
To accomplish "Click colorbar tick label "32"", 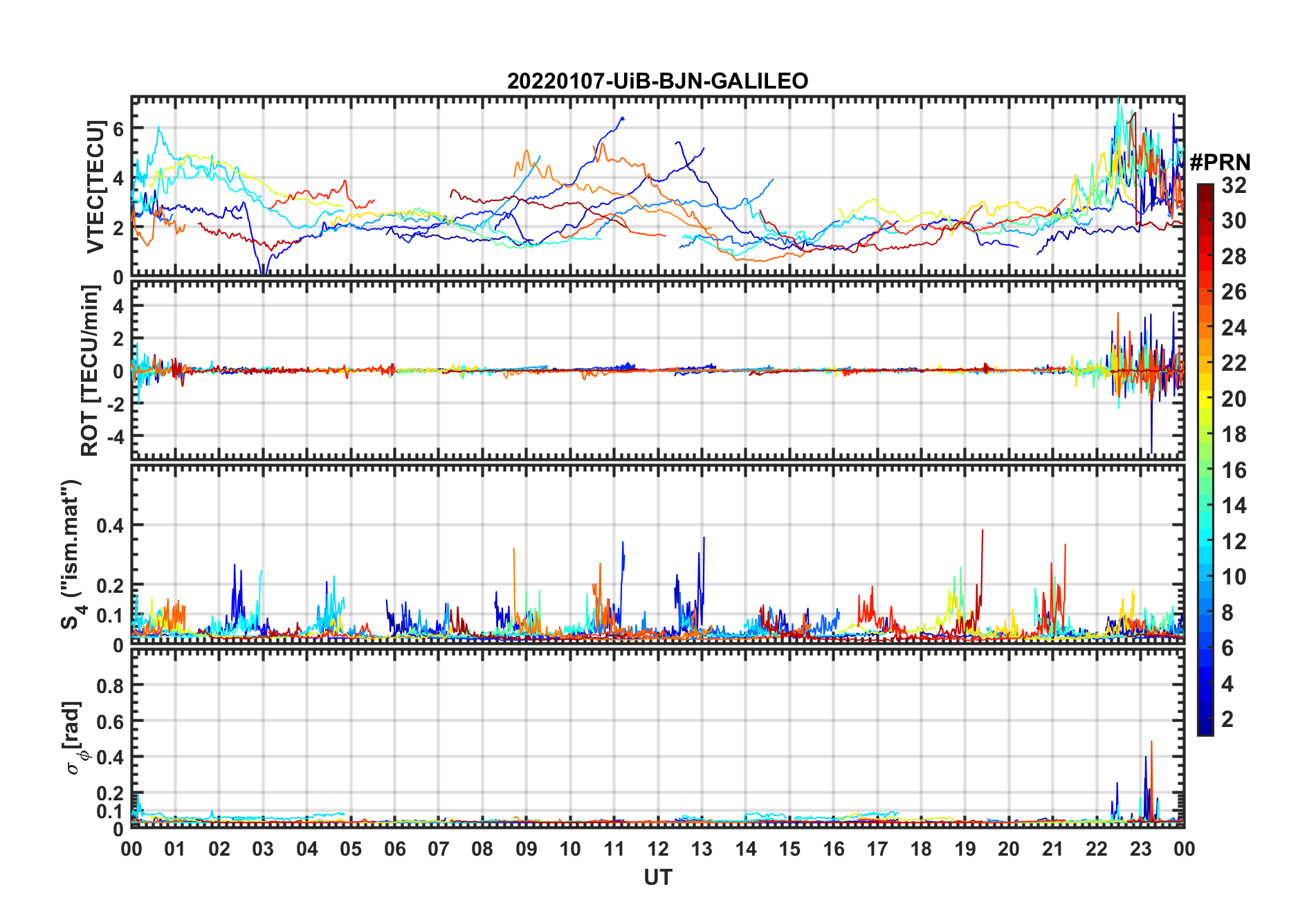I will click(x=1234, y=185).
